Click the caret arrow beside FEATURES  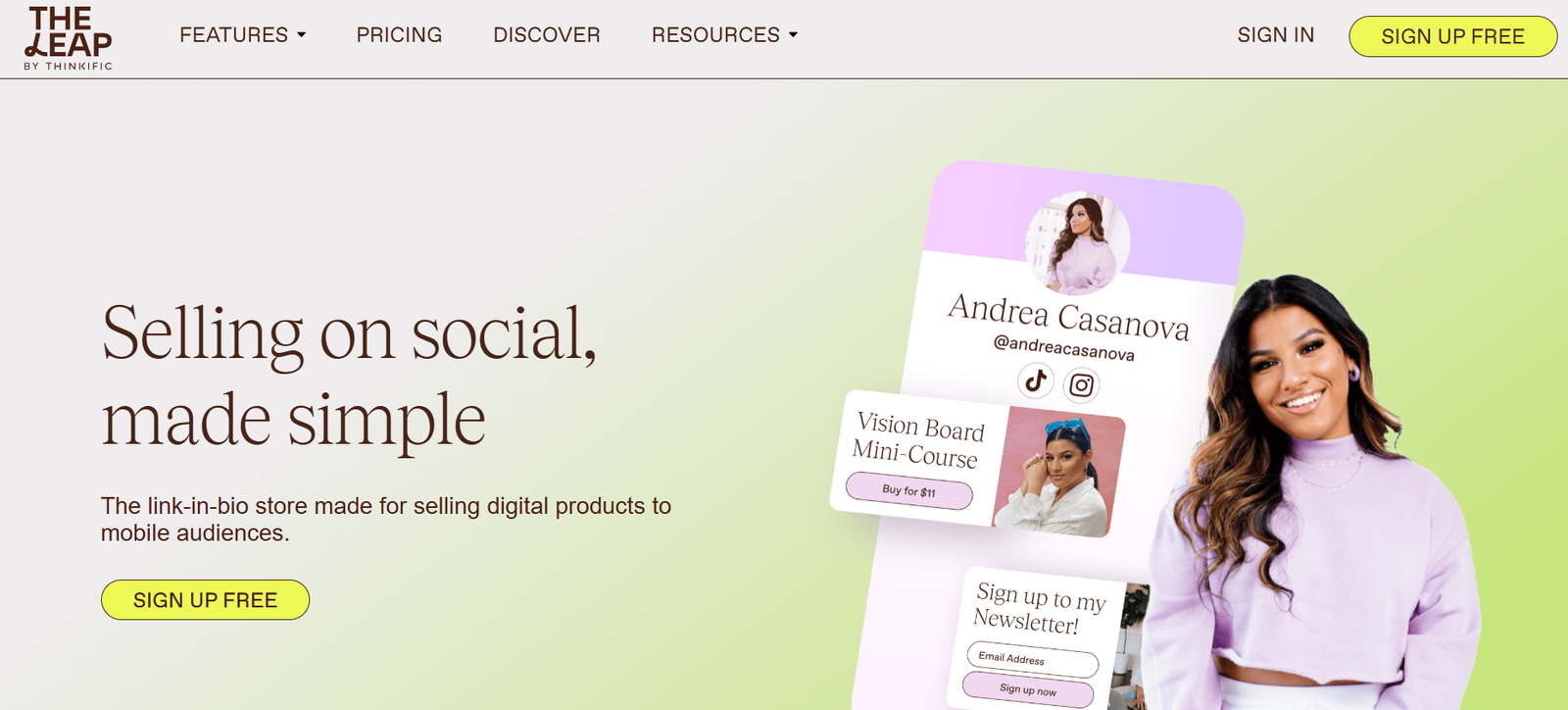click(x=302, y=35)
